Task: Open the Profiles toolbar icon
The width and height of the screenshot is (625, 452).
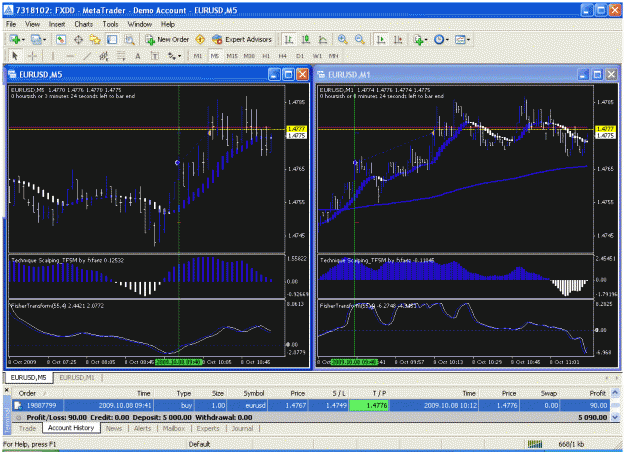Action: pos(36,39)
